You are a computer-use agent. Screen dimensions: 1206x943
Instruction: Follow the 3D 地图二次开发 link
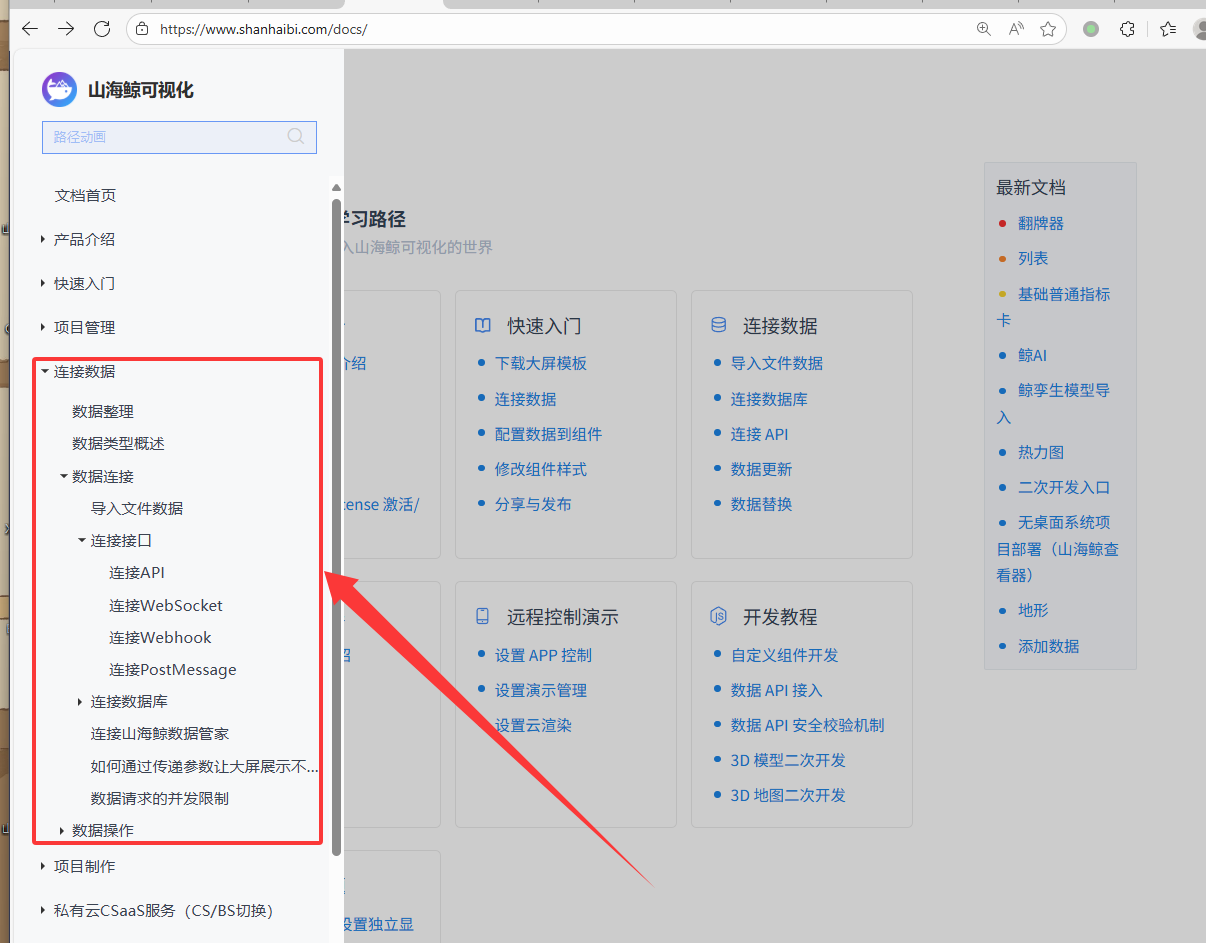[788, 795]
